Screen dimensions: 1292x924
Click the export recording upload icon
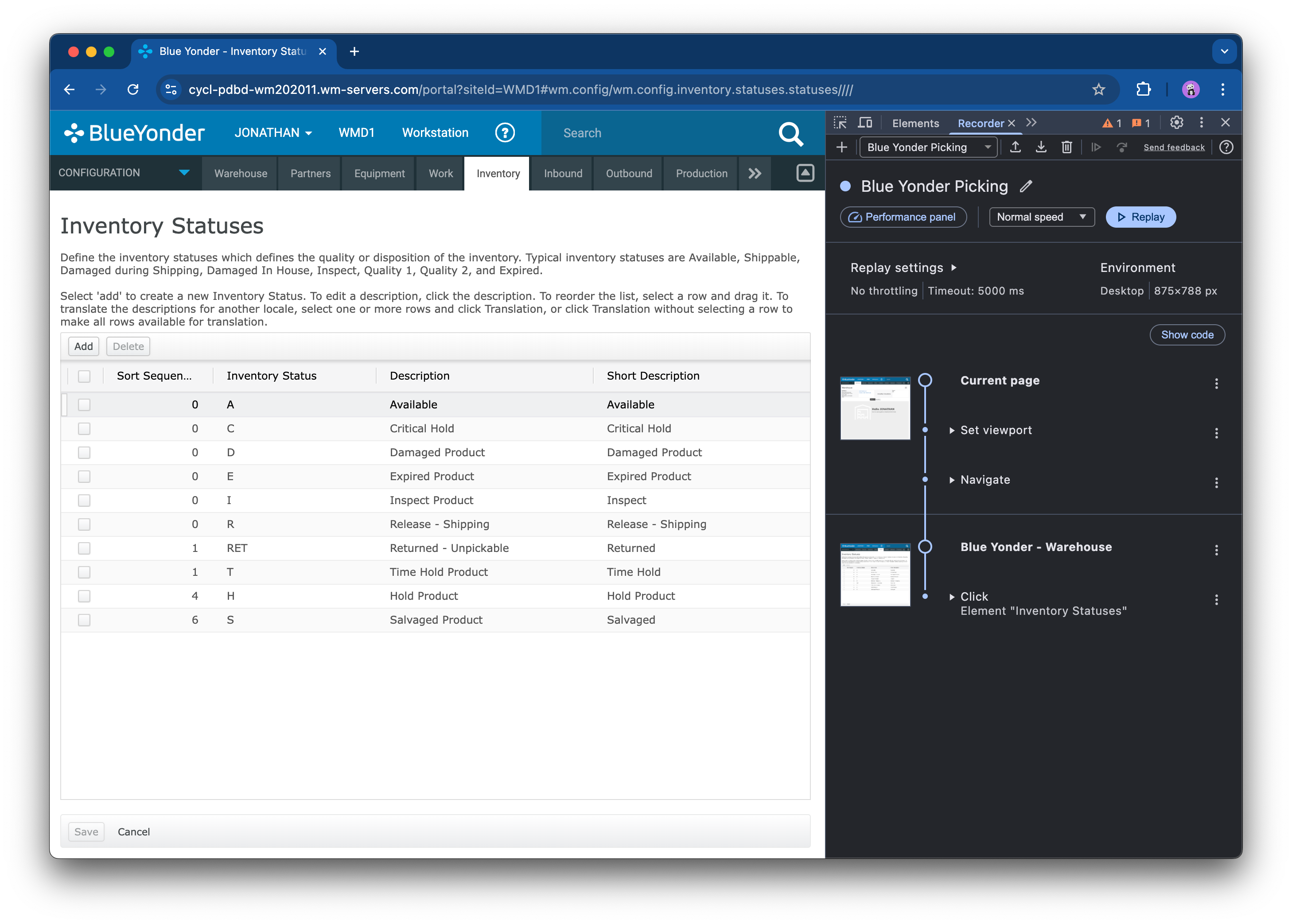click(1015, 148)
